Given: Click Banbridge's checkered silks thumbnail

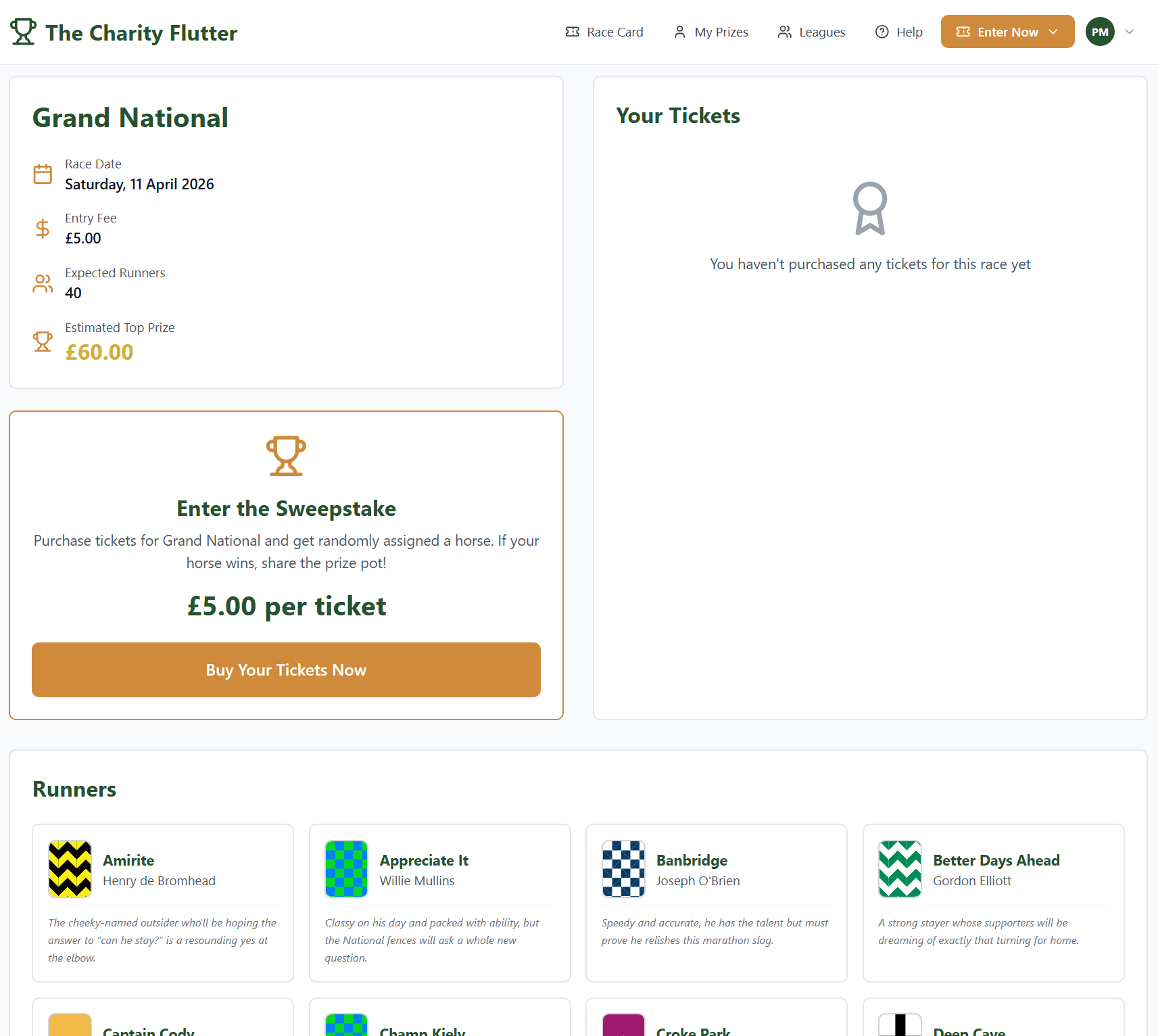Looking at the screenshot, I should (x=623, y=869).
